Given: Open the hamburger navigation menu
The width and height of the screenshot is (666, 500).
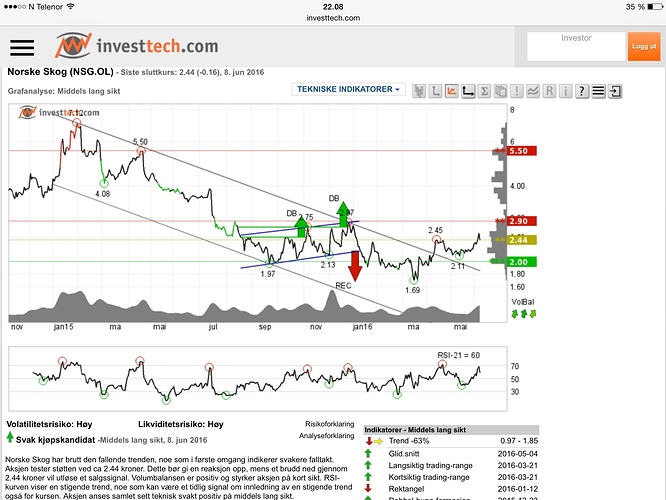Looking at the screenshot, I should (21, 48).
